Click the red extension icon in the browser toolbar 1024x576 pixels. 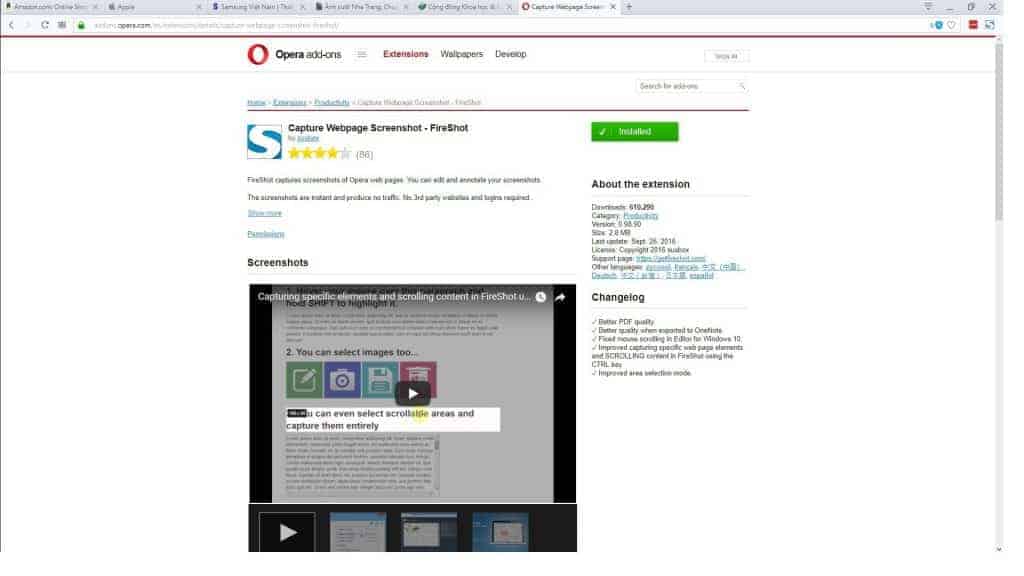pyautogui.click(x=972, y=24)
